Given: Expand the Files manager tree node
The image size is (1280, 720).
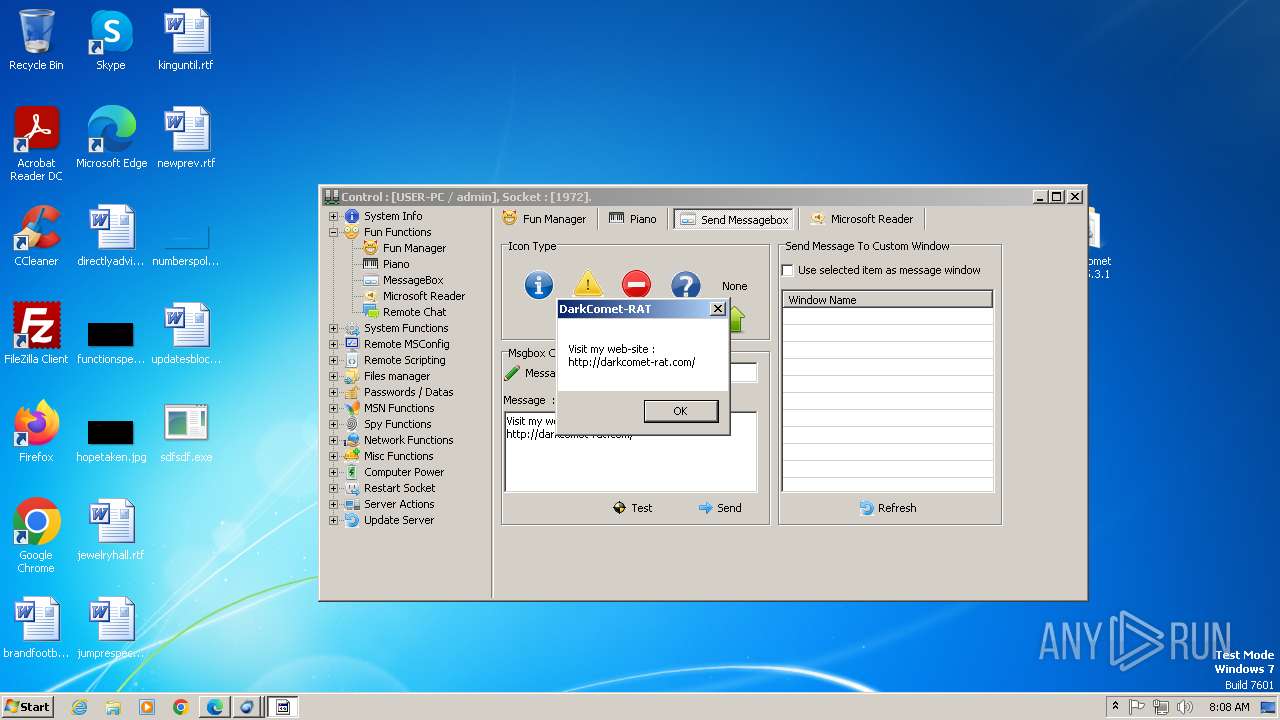Looking at the screenshot, I should click(x=334, y=376).
